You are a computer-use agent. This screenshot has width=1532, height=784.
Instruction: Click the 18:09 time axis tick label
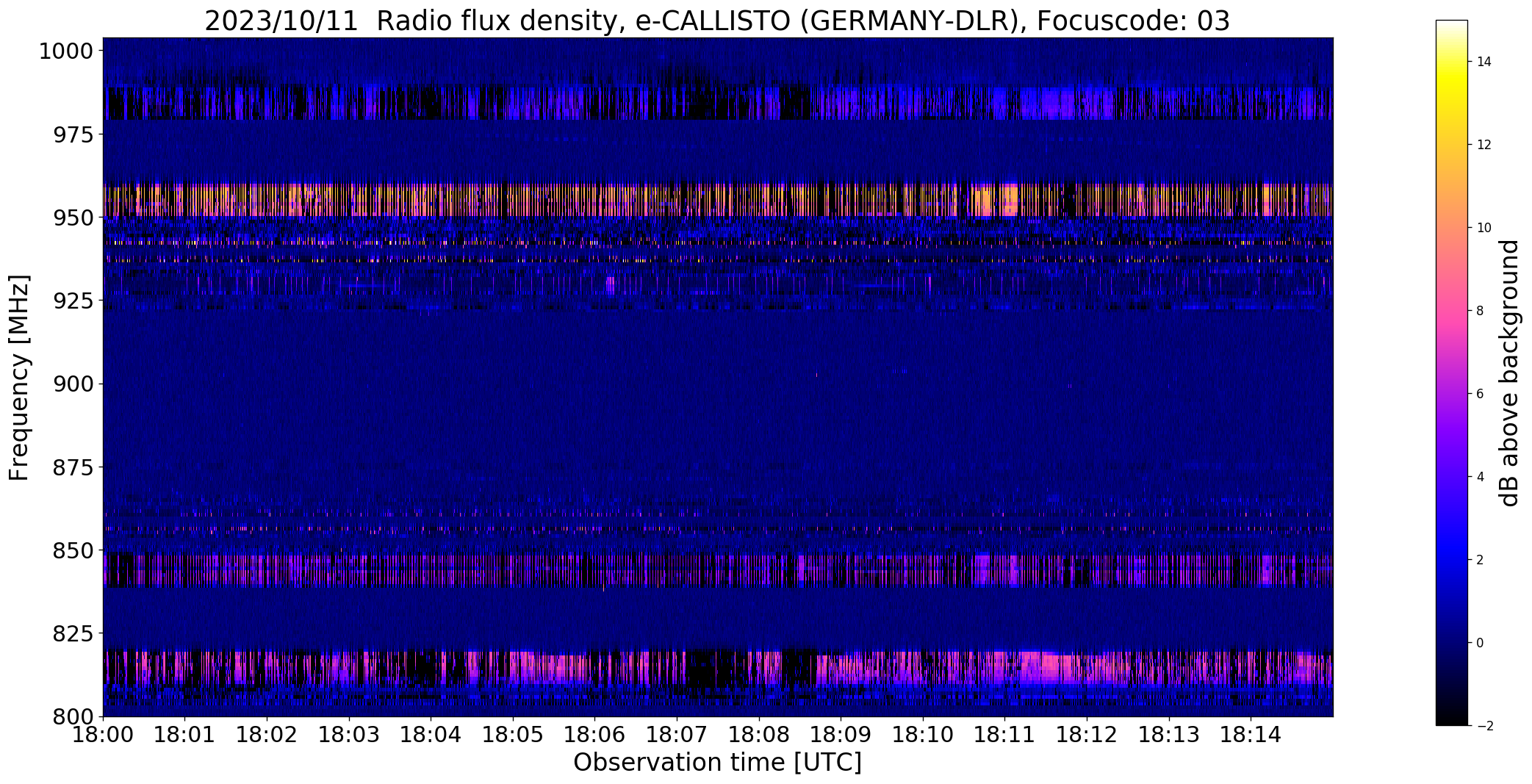[x=841, y=734]
